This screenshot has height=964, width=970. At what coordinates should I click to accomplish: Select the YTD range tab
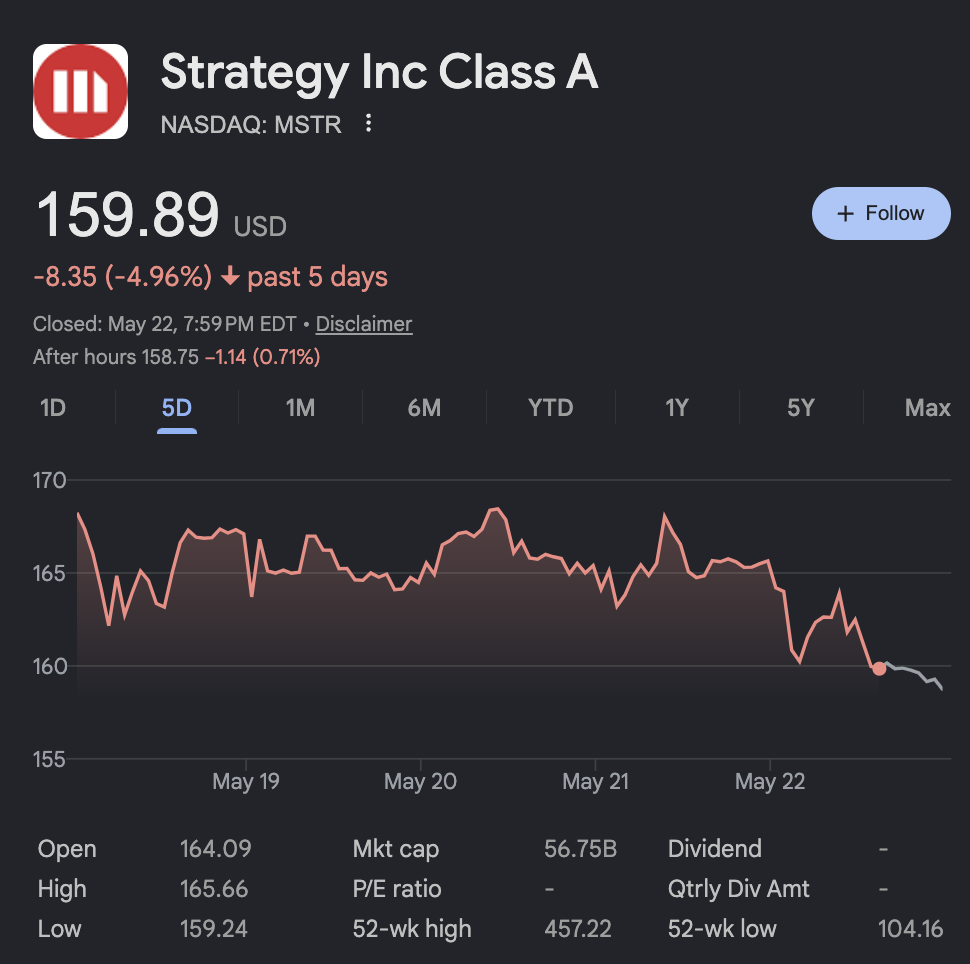[x=551, y=408]
